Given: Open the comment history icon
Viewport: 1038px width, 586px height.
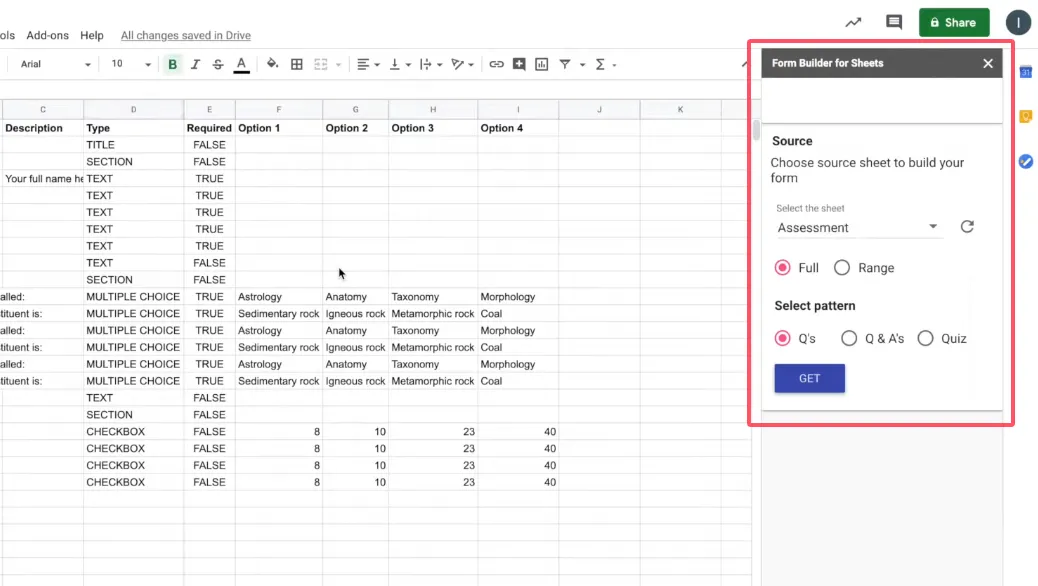Looking at the screenshot, I should [x=894, y=22].
